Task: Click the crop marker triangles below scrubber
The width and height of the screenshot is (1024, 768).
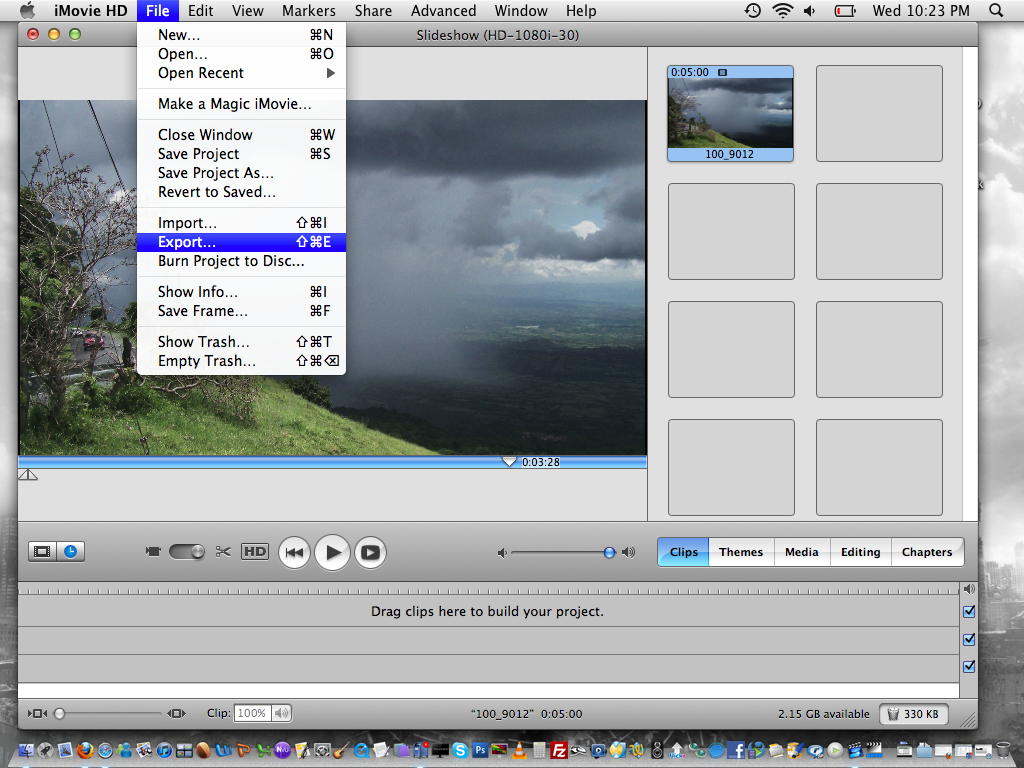Action: tap(27, 475)
